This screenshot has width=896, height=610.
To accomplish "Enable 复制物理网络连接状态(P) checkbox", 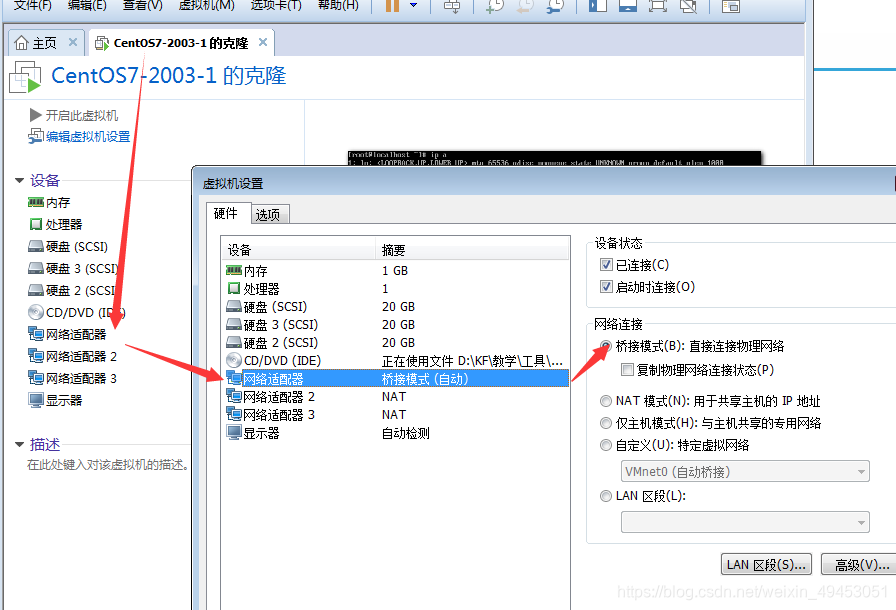I will tap(627, 370).
